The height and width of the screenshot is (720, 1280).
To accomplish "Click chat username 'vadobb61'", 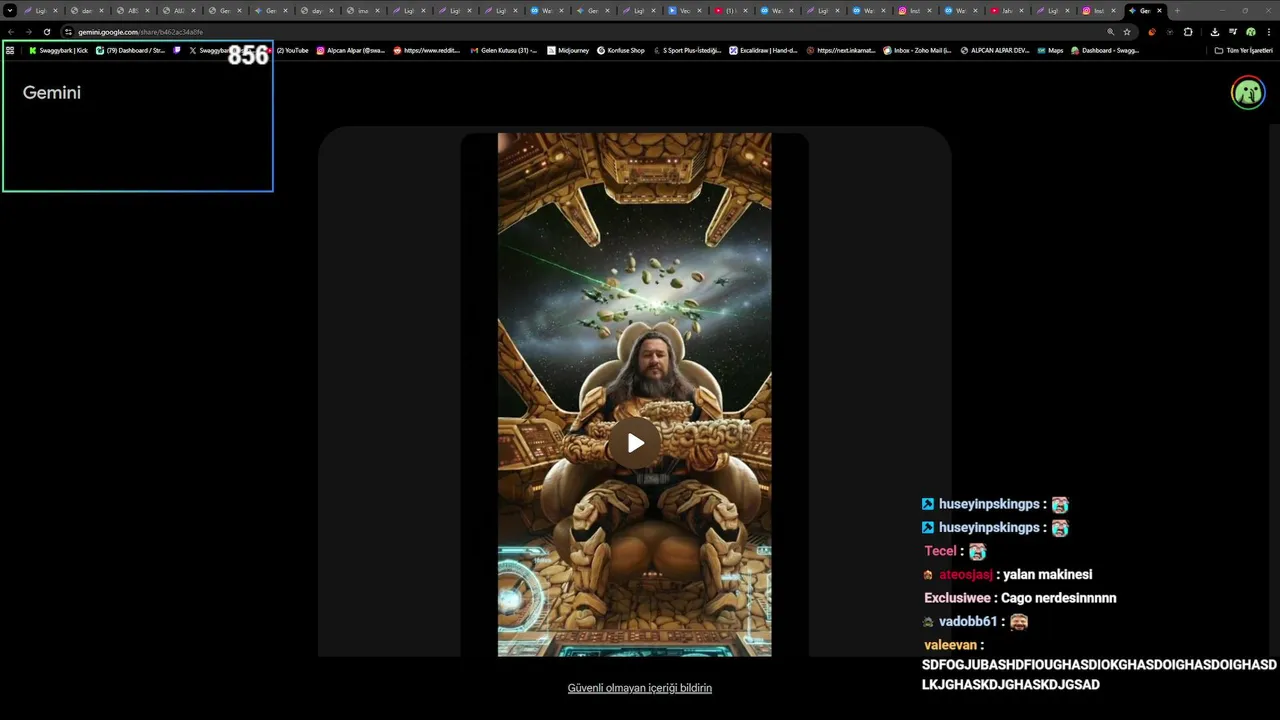I will [x=968, y=622].
